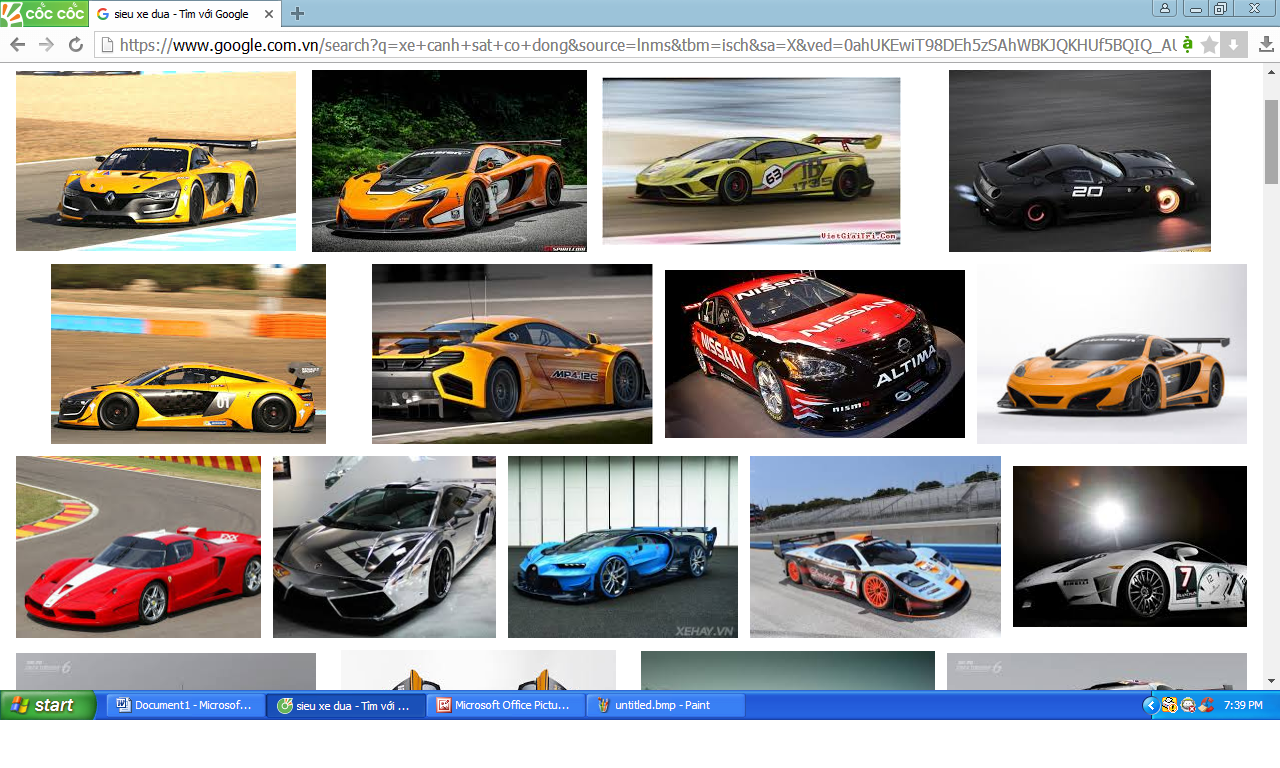Click the address bar URL field
This screenshot has width=1280, height=768.
pyautogui.click(x=640, y=45)
